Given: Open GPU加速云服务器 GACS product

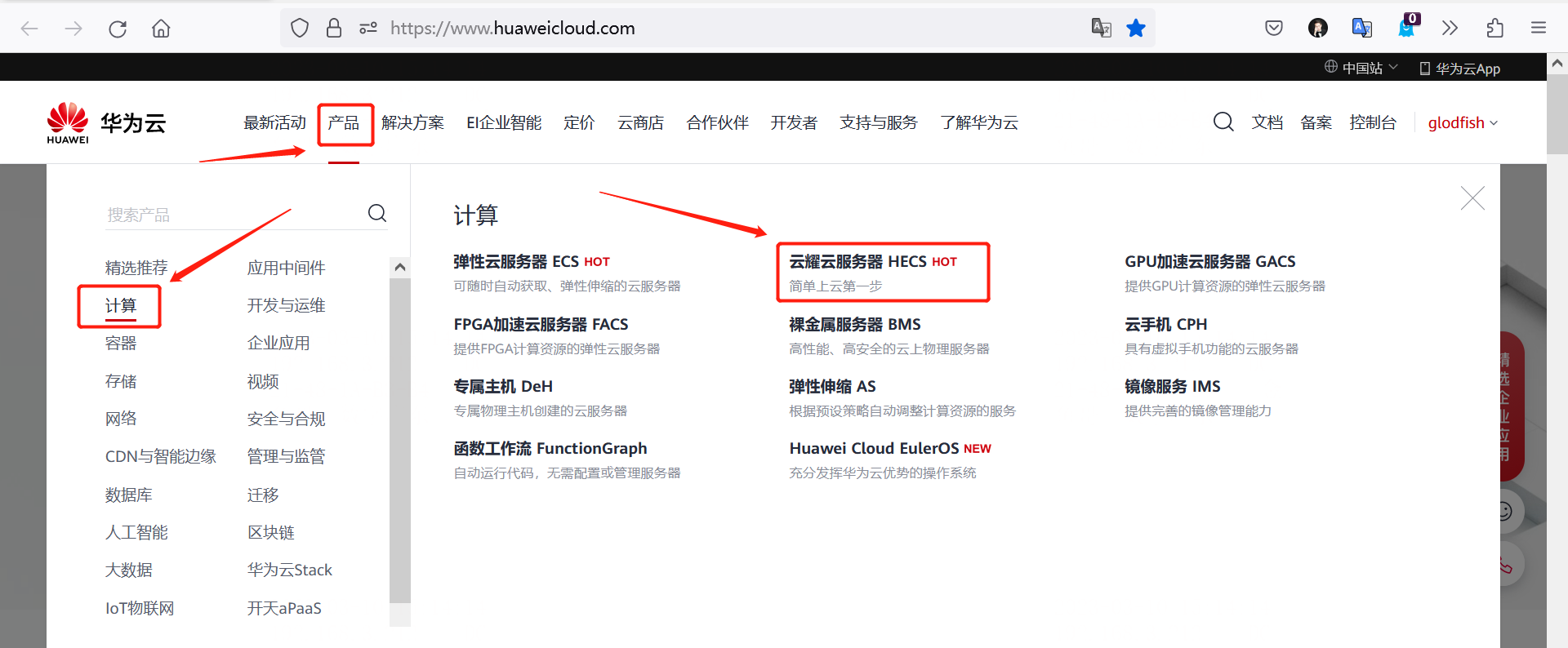Looking at the screenshot, I should pos(1210,262).
